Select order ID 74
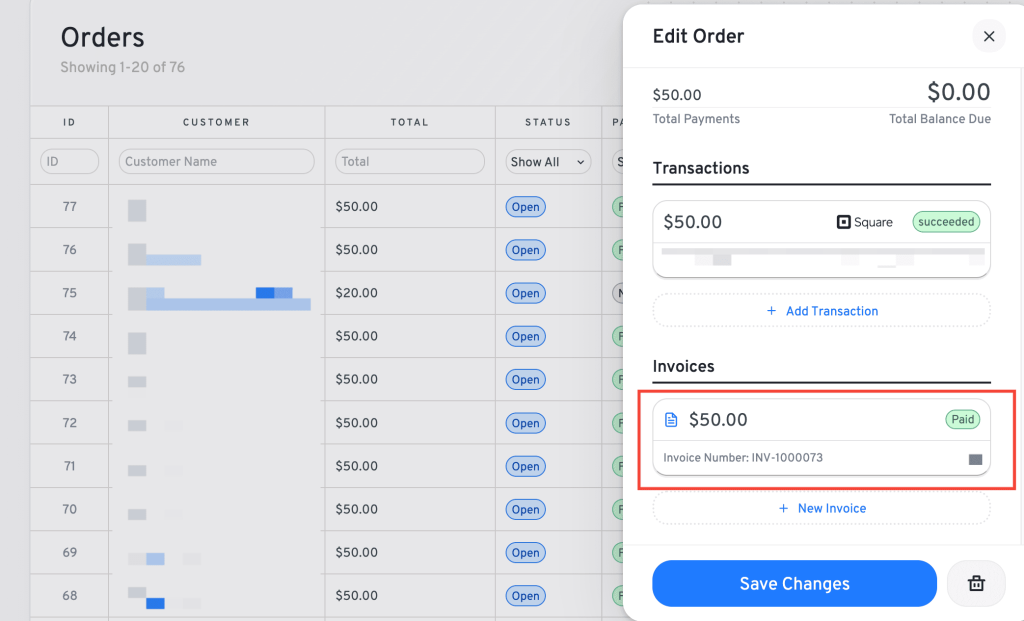 (x=69, y=336)
